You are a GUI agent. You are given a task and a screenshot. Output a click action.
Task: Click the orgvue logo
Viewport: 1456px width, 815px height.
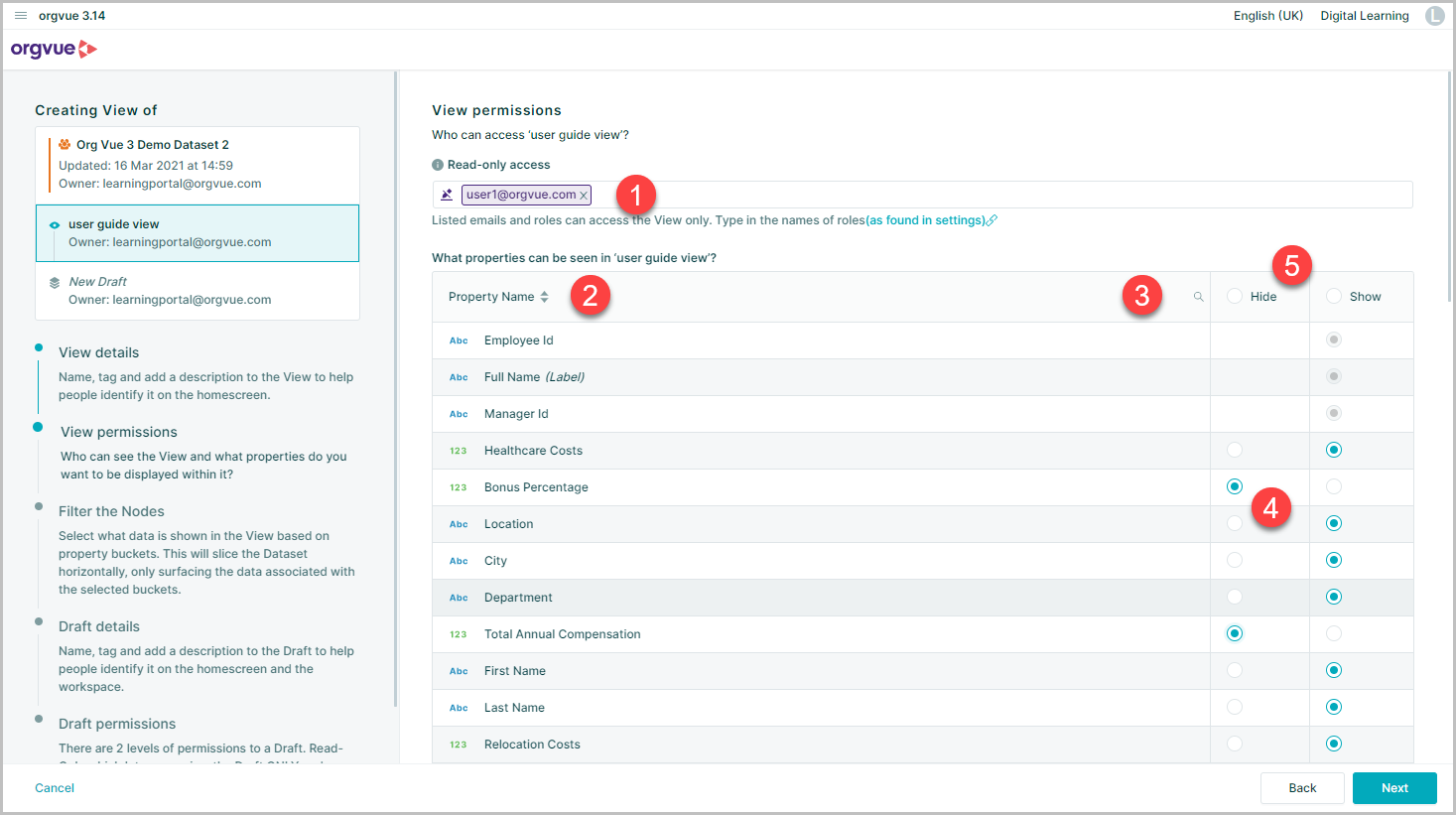[54, 49]
